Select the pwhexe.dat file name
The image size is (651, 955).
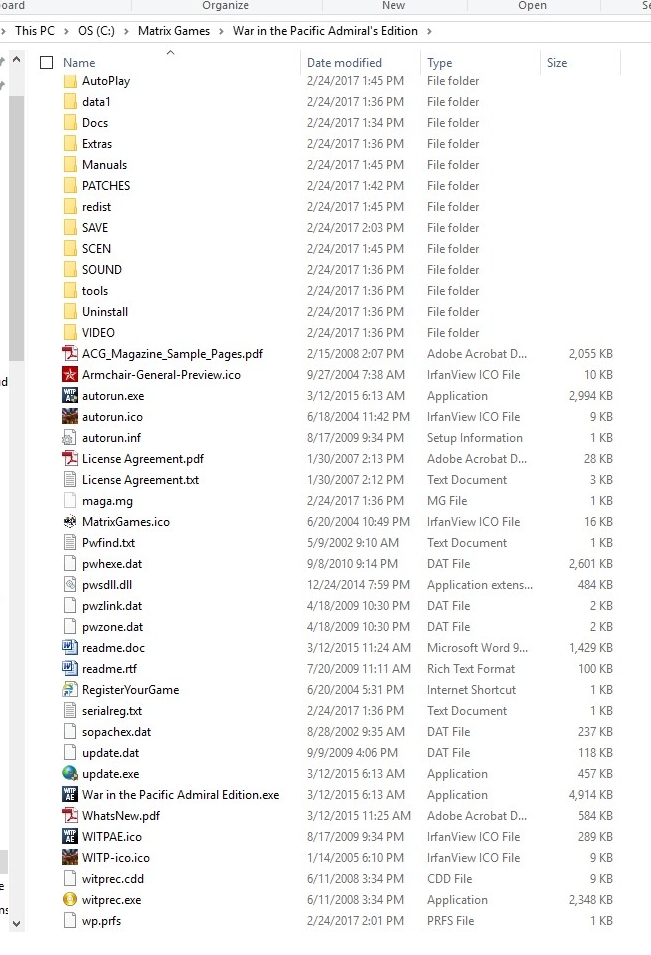pyautogui.click(x=112, y=564)
